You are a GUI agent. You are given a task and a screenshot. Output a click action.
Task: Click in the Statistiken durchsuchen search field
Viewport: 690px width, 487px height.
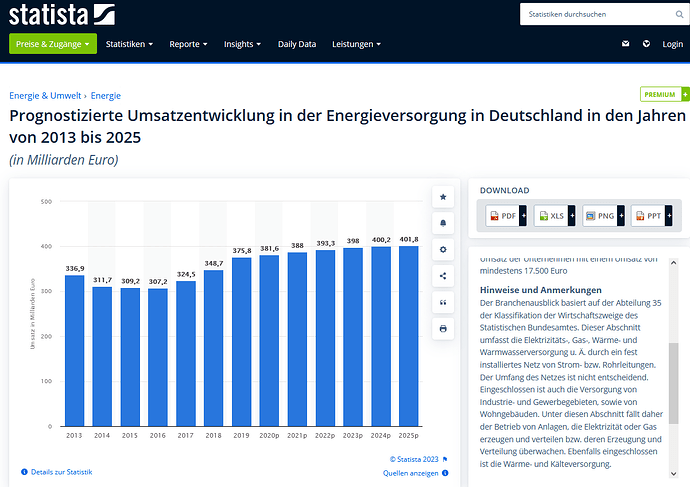click(598, 15)
